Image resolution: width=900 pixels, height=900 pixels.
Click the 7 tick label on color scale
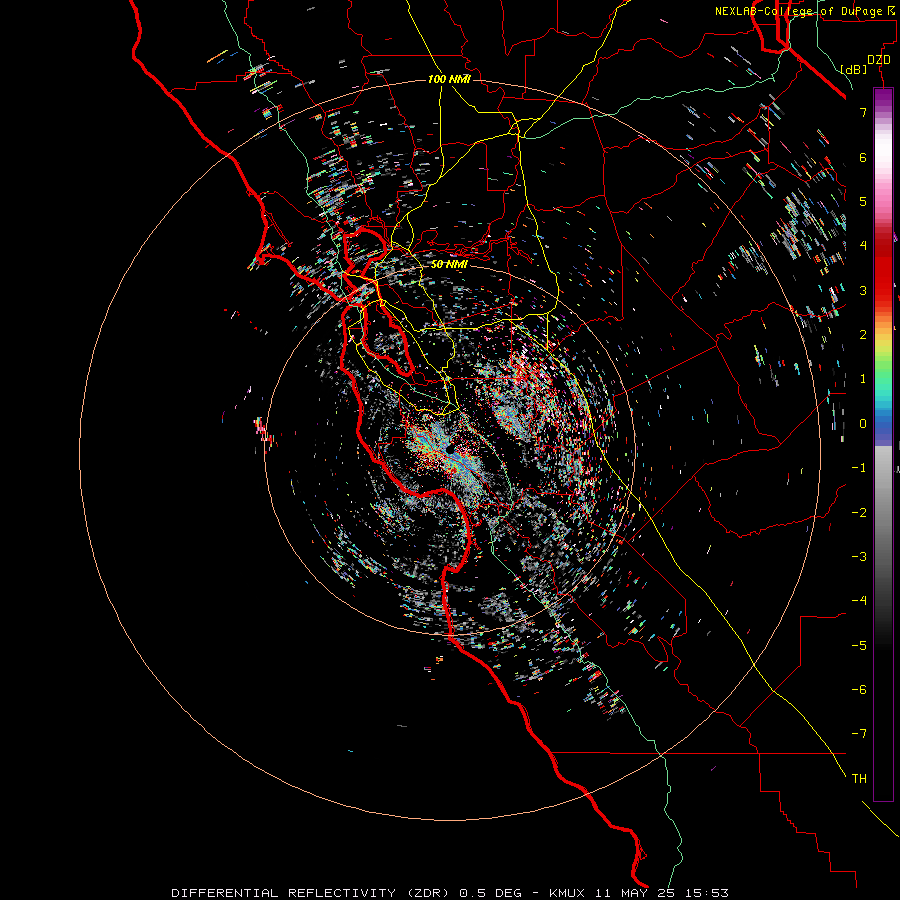pos(863,112)
